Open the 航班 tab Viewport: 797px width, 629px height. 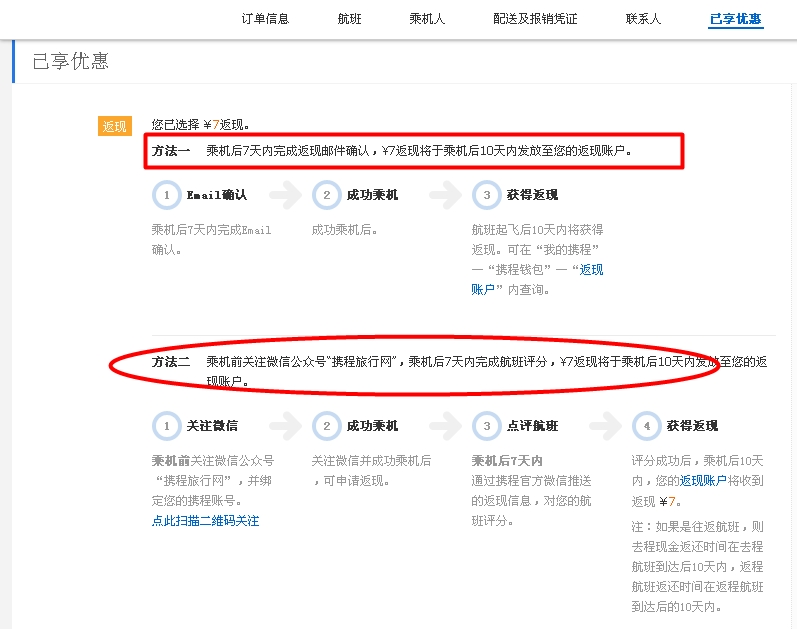pyautogui.click(x=350, y=19)
